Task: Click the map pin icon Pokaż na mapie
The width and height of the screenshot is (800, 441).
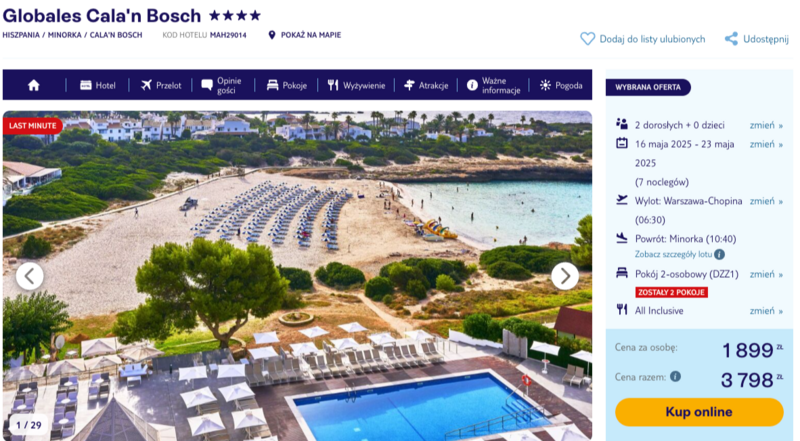Action: tap(272, 35)
